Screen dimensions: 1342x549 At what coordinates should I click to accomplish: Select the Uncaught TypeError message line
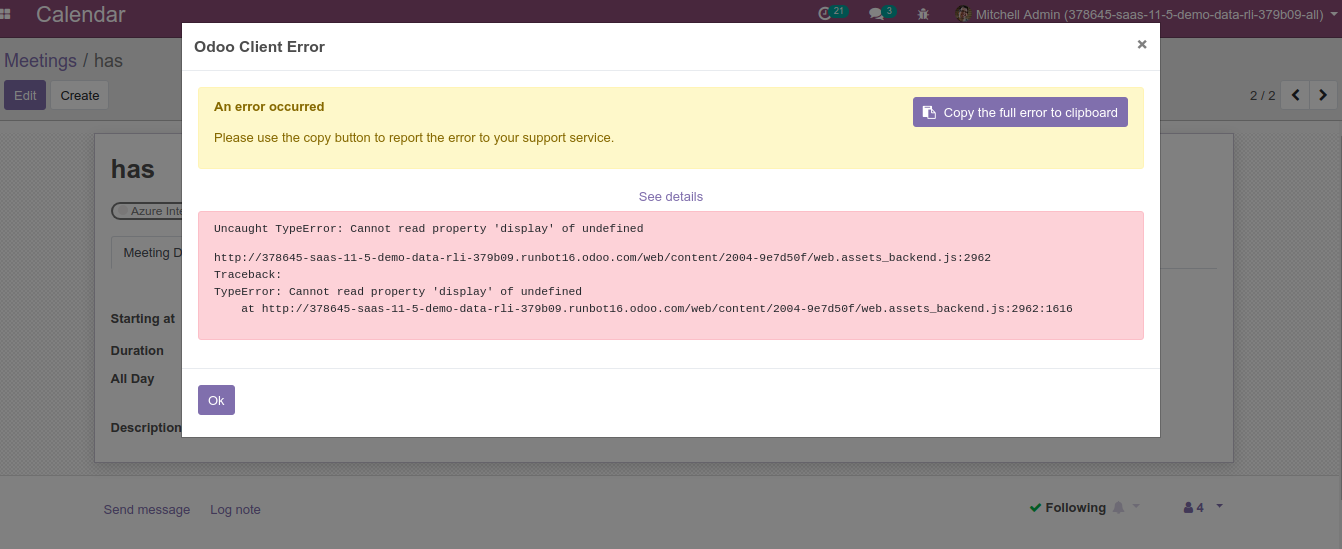[428, 228]
